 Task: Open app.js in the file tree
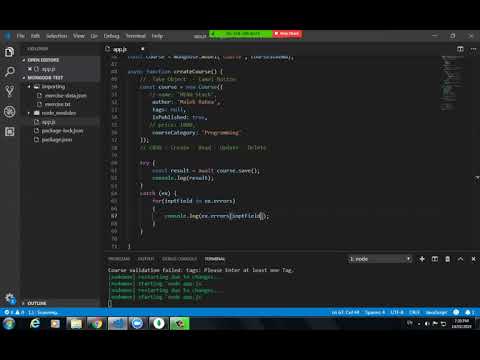click(x=49, y=122)
